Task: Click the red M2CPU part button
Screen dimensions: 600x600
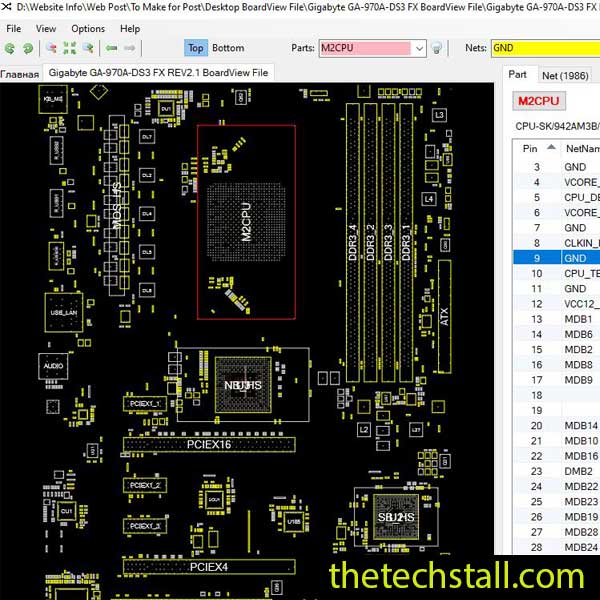Action: pos(539,101)
